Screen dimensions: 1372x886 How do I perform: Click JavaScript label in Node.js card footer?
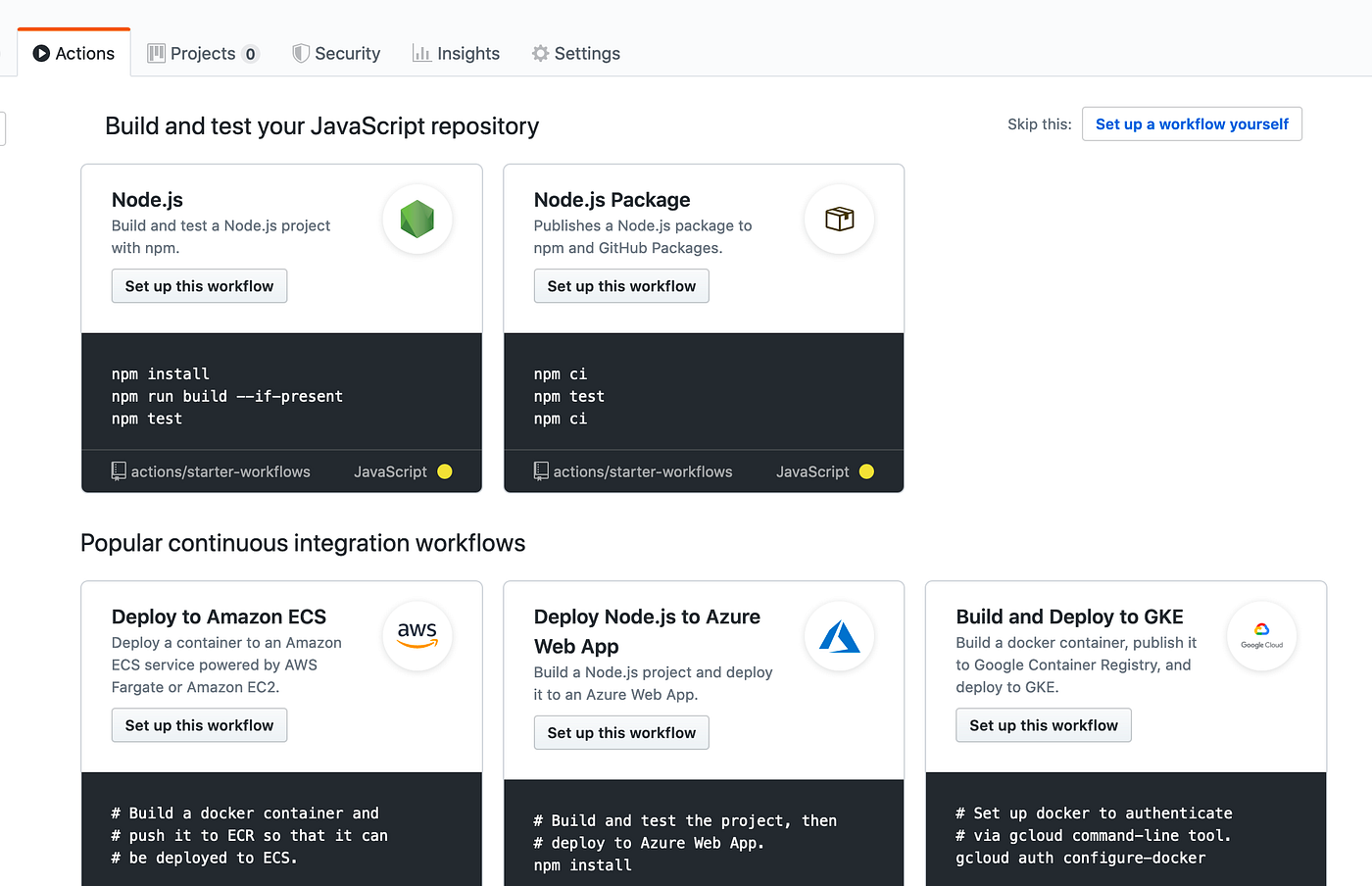click(390, 471)
